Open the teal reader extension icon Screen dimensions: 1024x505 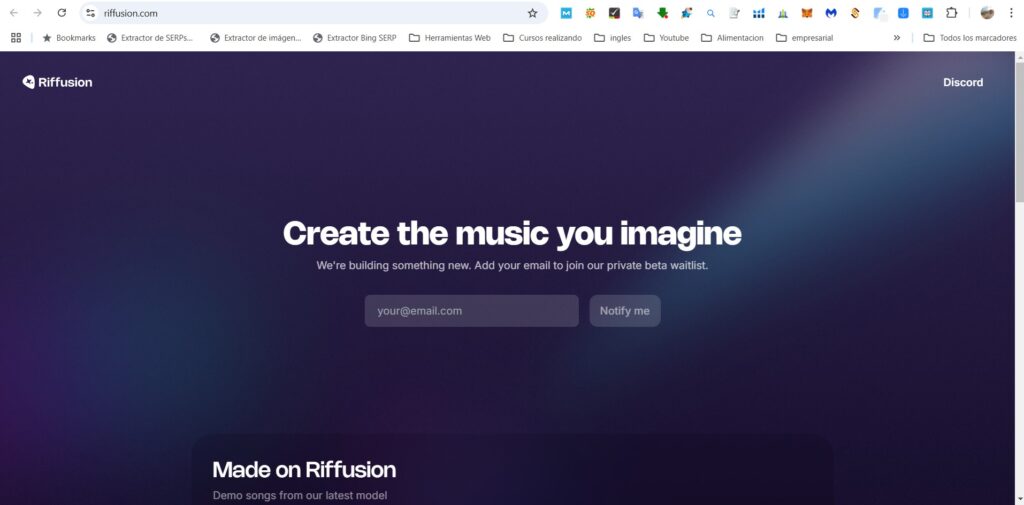pyautogui.click(x=927, y=13)
